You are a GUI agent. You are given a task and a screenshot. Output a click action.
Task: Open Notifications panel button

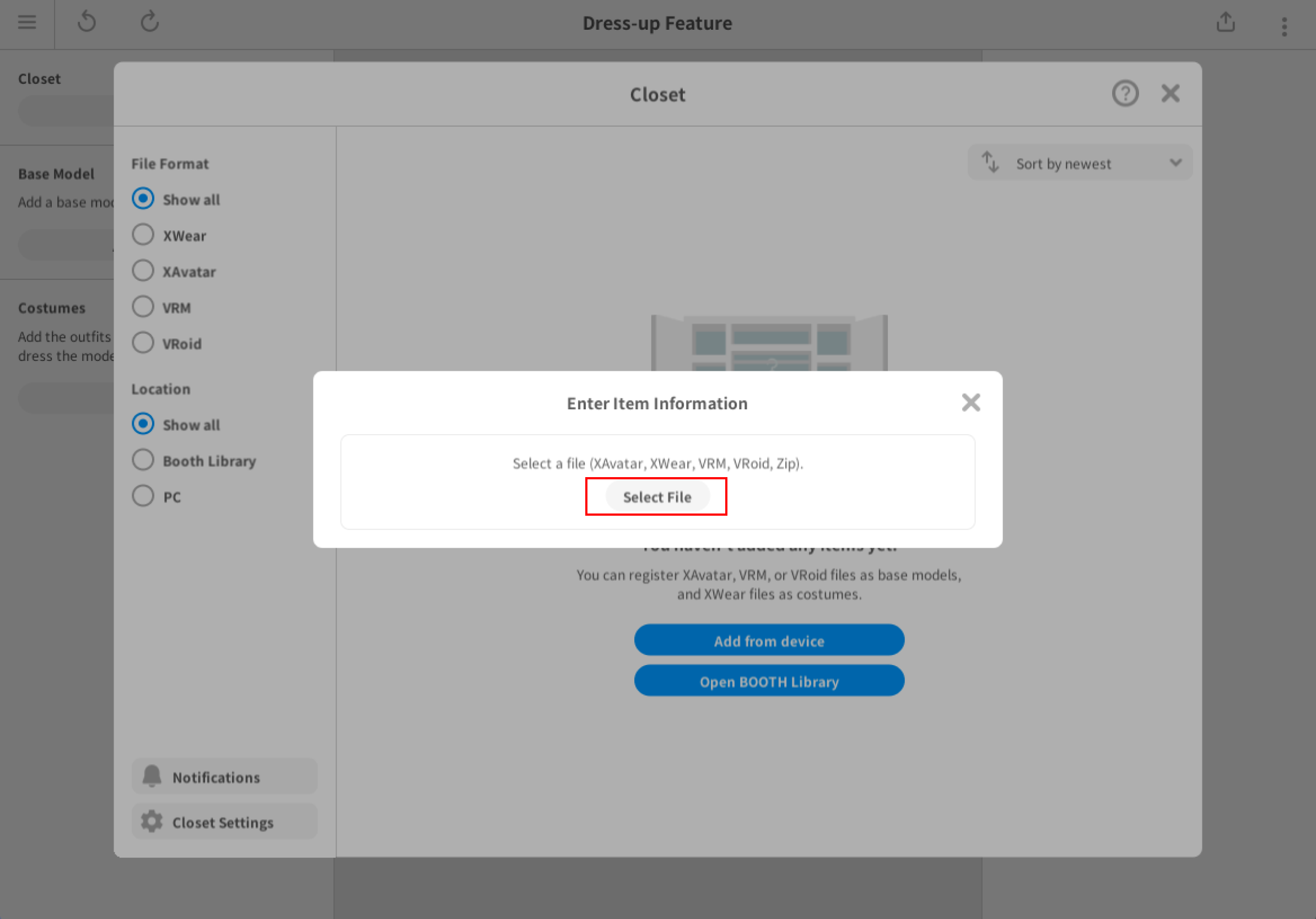224,777
